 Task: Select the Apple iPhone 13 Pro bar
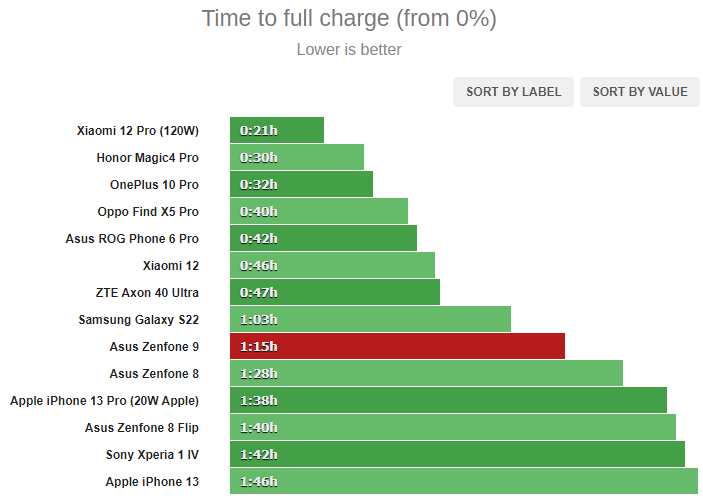(x=448, y=400)
